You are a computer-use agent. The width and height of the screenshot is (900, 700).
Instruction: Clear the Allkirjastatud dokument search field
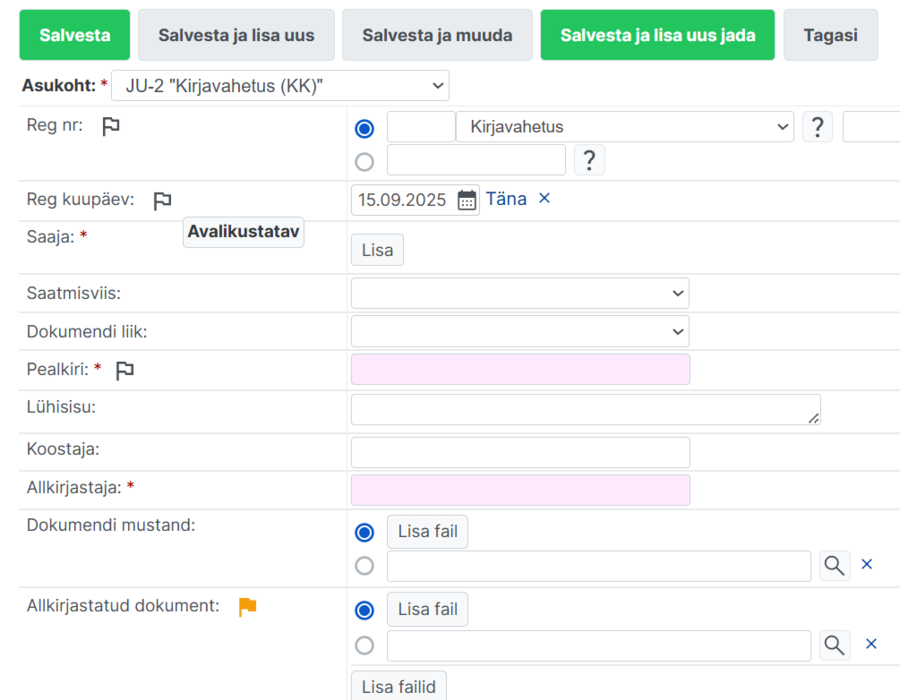point(871,644)
